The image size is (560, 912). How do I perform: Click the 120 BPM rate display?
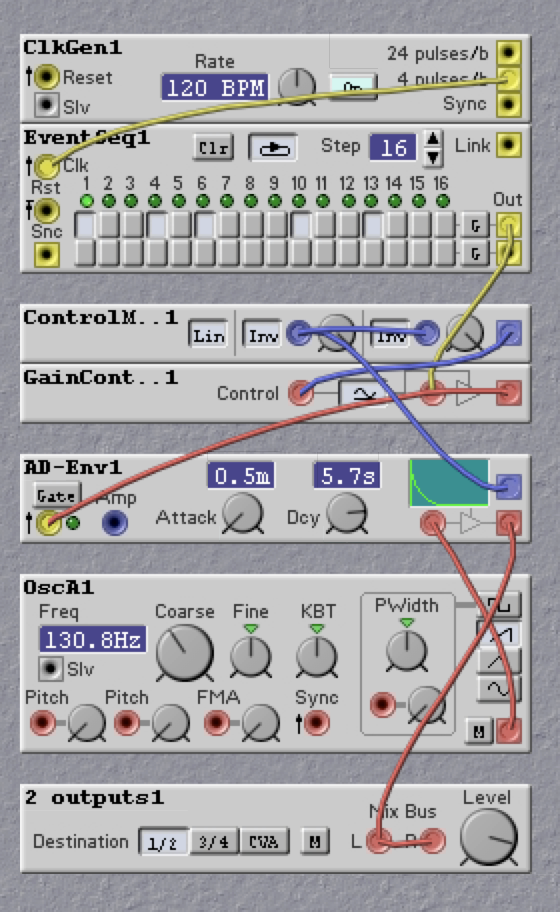pyautogui.click(x=215, y=88)
